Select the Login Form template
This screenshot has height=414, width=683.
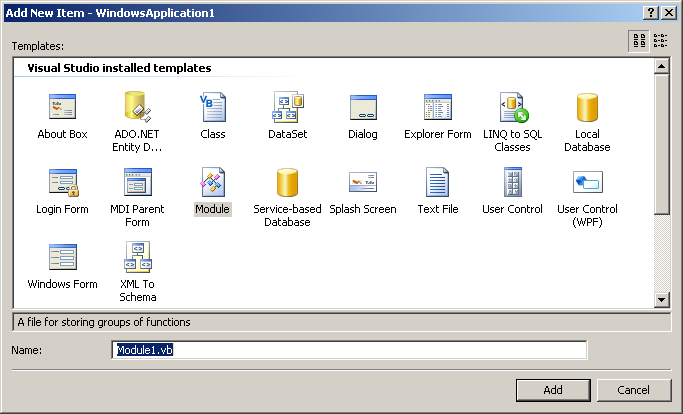click(x=62, y=183)
